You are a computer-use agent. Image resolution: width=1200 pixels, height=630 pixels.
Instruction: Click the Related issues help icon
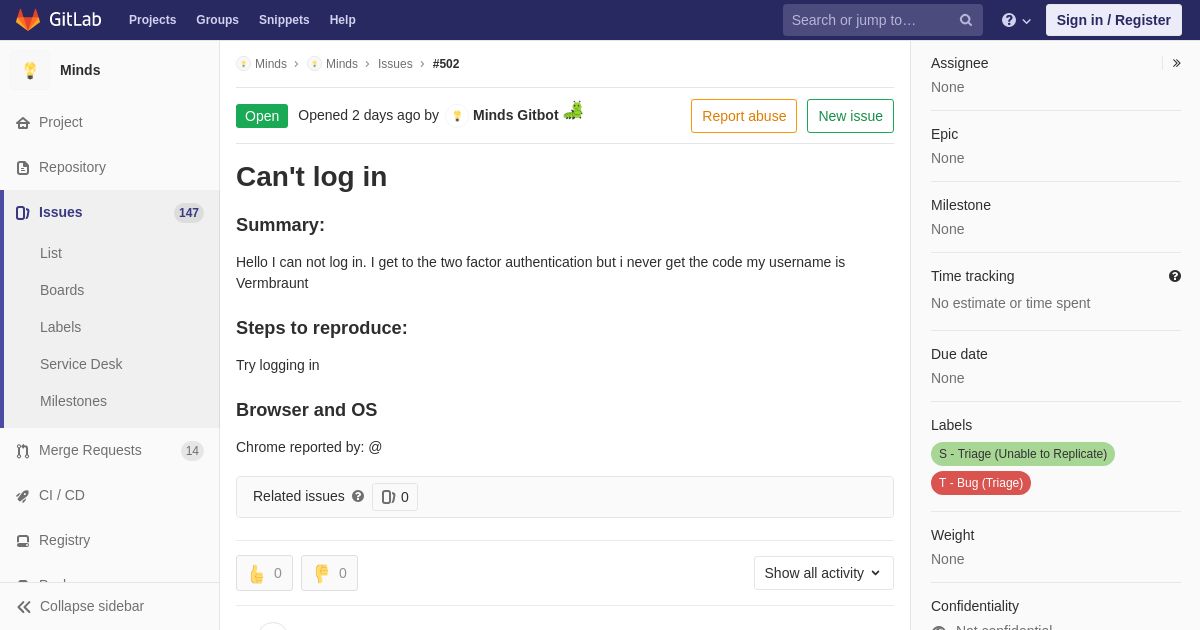[x=358, y=496]
